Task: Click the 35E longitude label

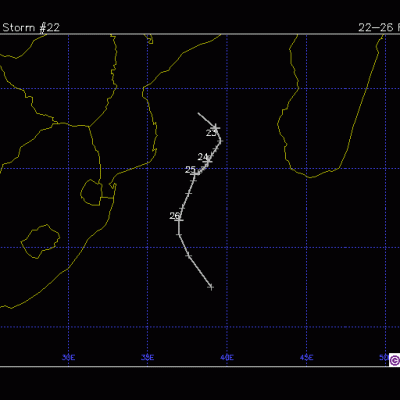Action: (x=147, y=358)
